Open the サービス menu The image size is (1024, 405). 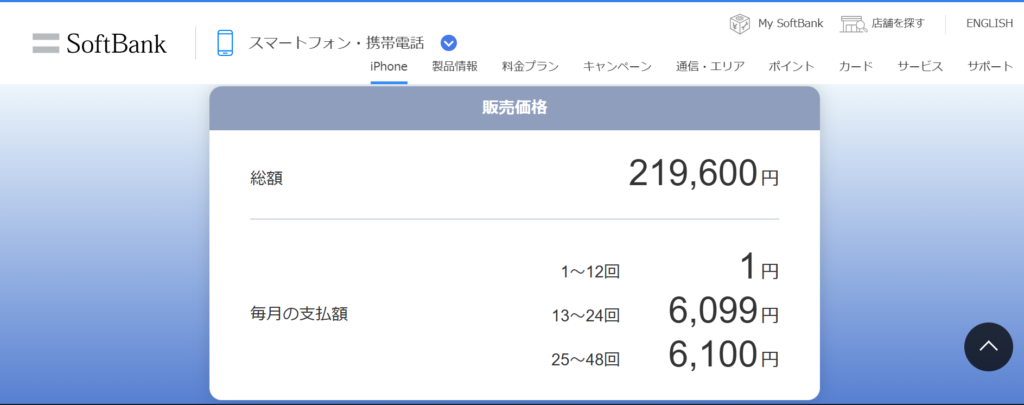(x=920, y=66)
